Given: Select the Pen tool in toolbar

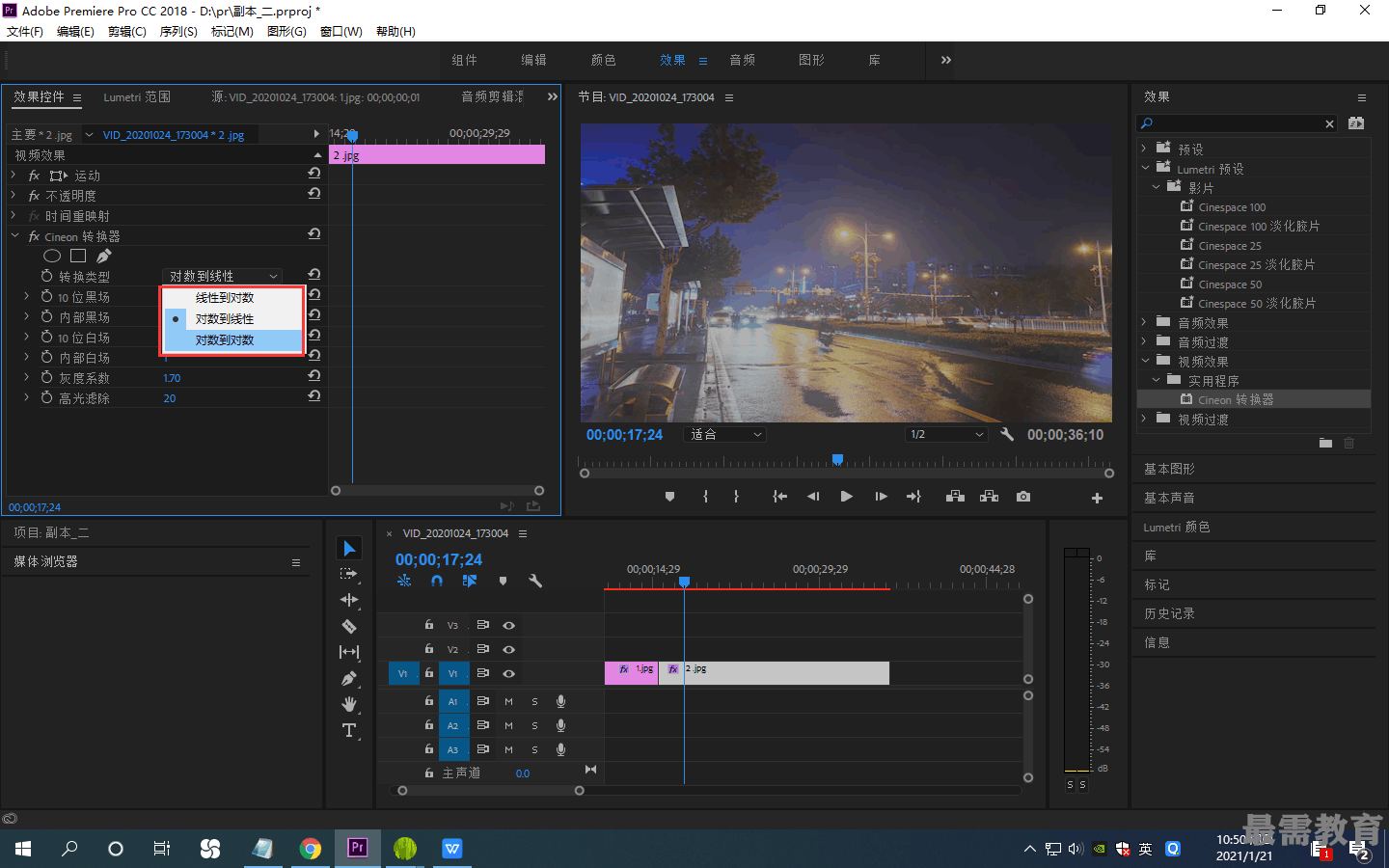Looking at the screenshot, I should [349, 678].
